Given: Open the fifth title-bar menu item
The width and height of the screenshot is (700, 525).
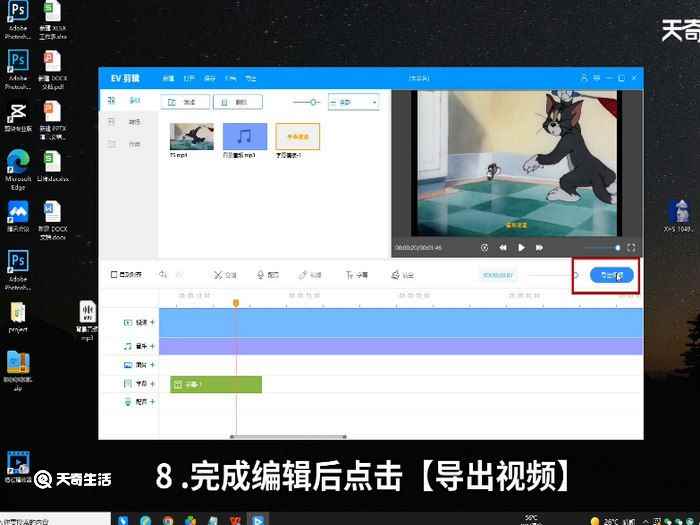Looking at the screenshot, I should [250, 79].
